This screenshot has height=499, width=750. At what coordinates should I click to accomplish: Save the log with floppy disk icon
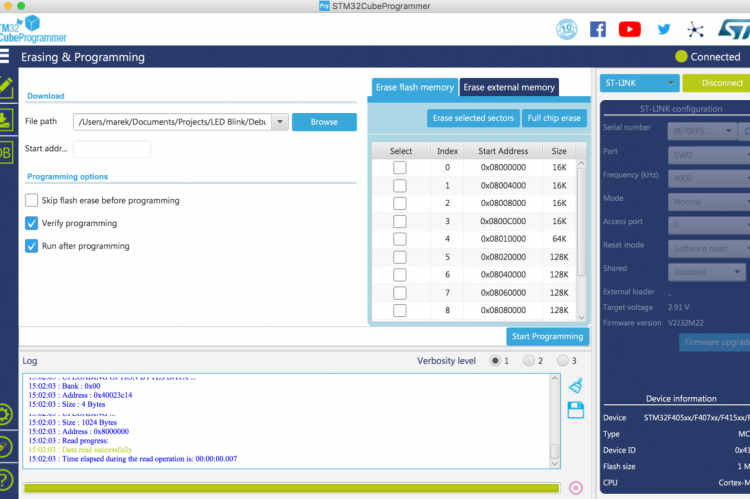[x=576, y=410]
